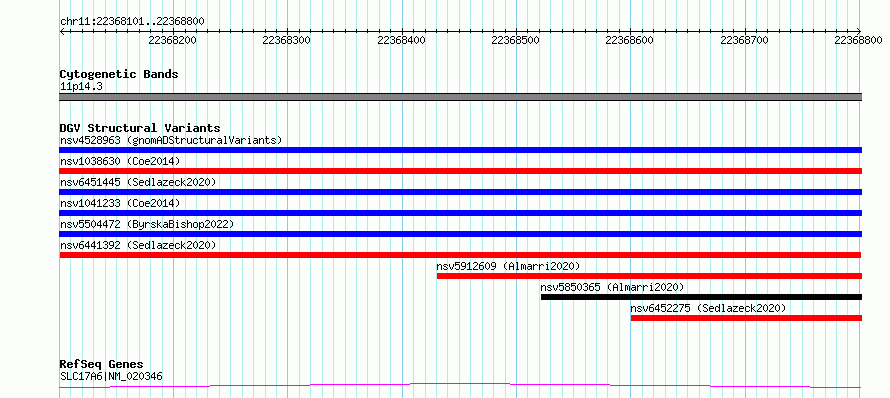Viewport: 890px width, 398px height.
Task: Click the gray 11p14.3 cytogenetic band bar
Action: (460, 97)
